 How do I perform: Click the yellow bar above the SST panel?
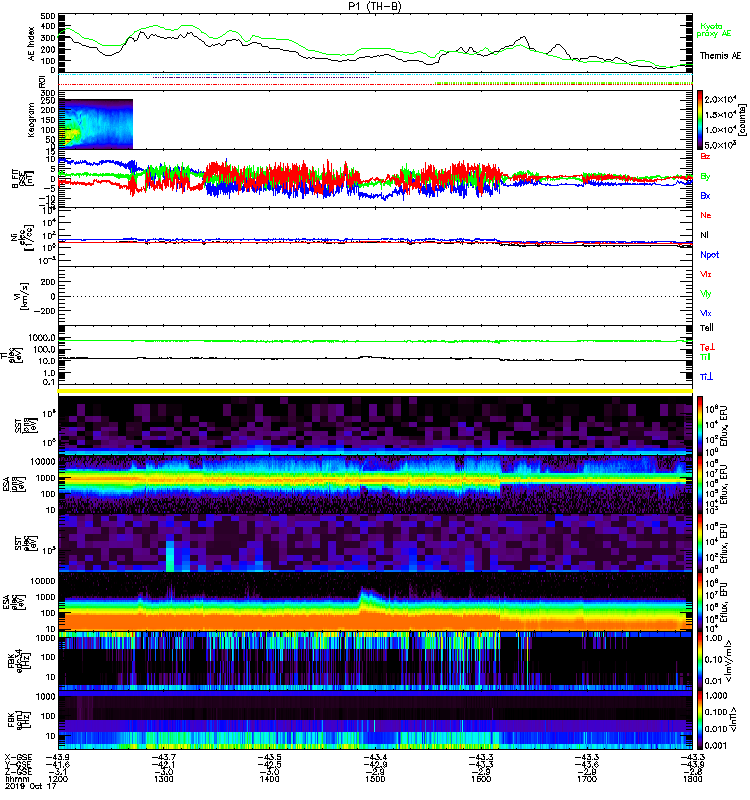376,391
